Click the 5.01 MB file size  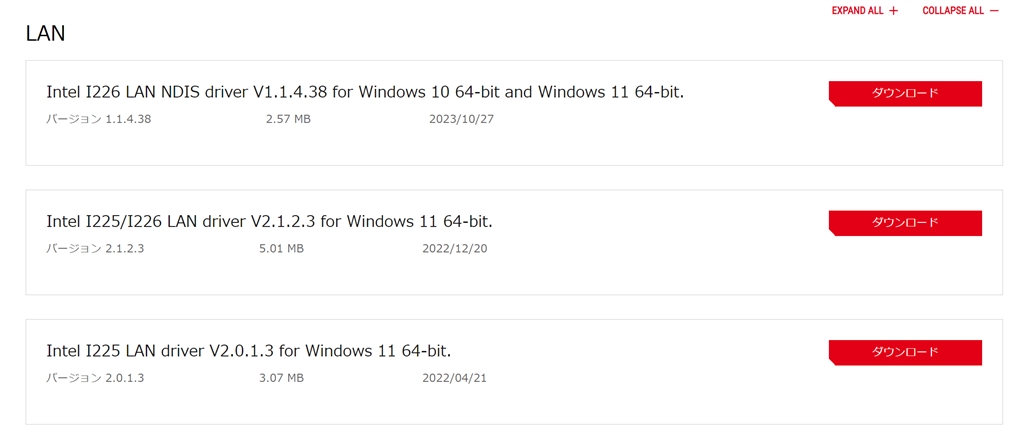coord(281,248)
